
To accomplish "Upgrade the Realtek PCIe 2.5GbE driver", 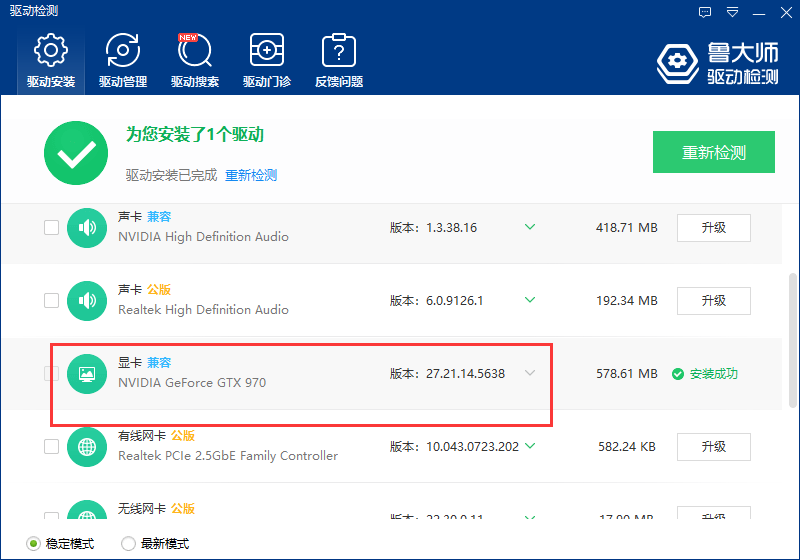I will click(714, 446).
